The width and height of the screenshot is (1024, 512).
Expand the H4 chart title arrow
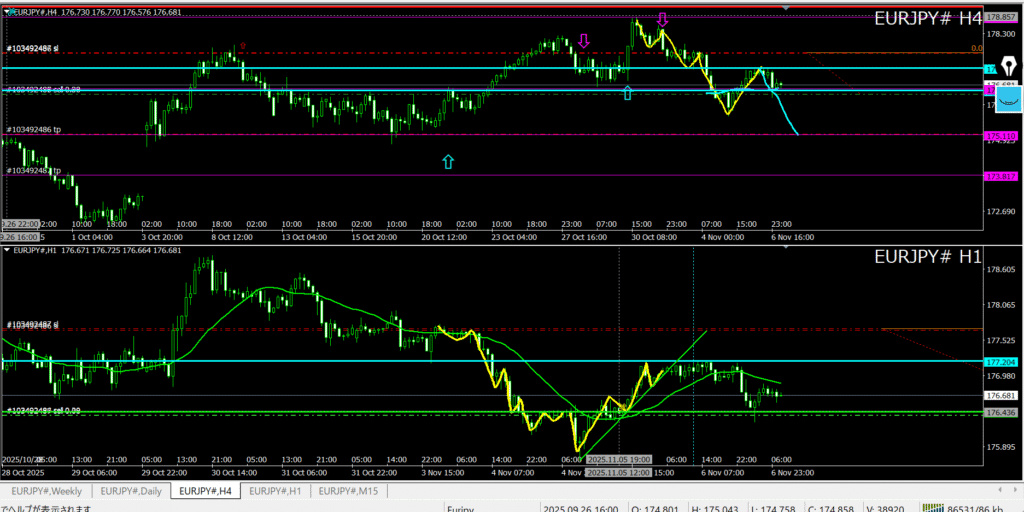(8, 12)
